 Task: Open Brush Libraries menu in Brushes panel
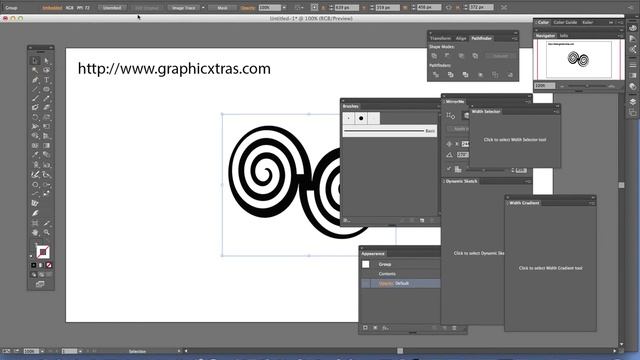[347, 220]
